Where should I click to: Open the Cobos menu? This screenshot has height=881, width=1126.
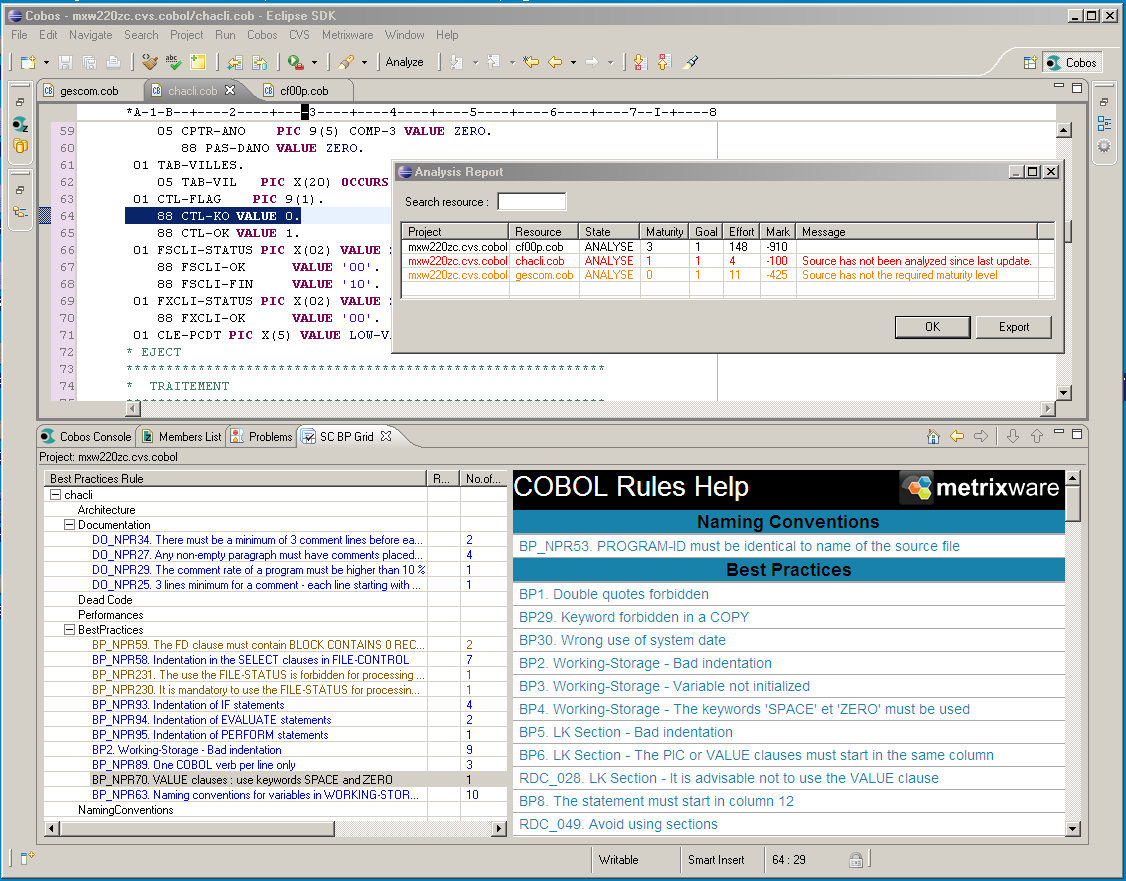click(262, 34)
